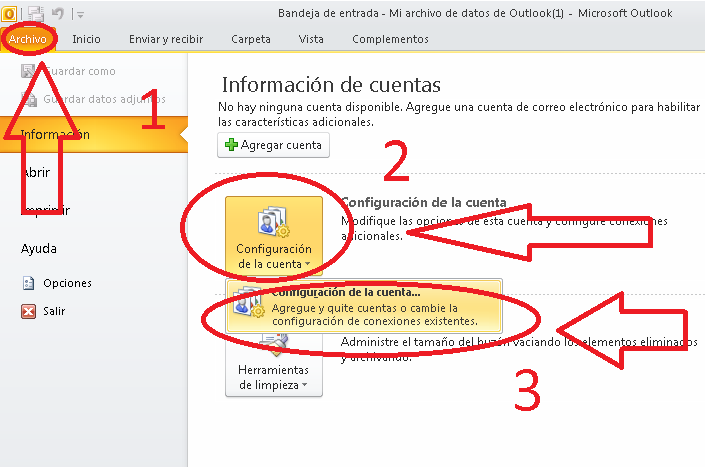Viewport: 705px width, 467px height.
Task: Click Abrir in the backstage sidebar
Action: click(36, 171)
